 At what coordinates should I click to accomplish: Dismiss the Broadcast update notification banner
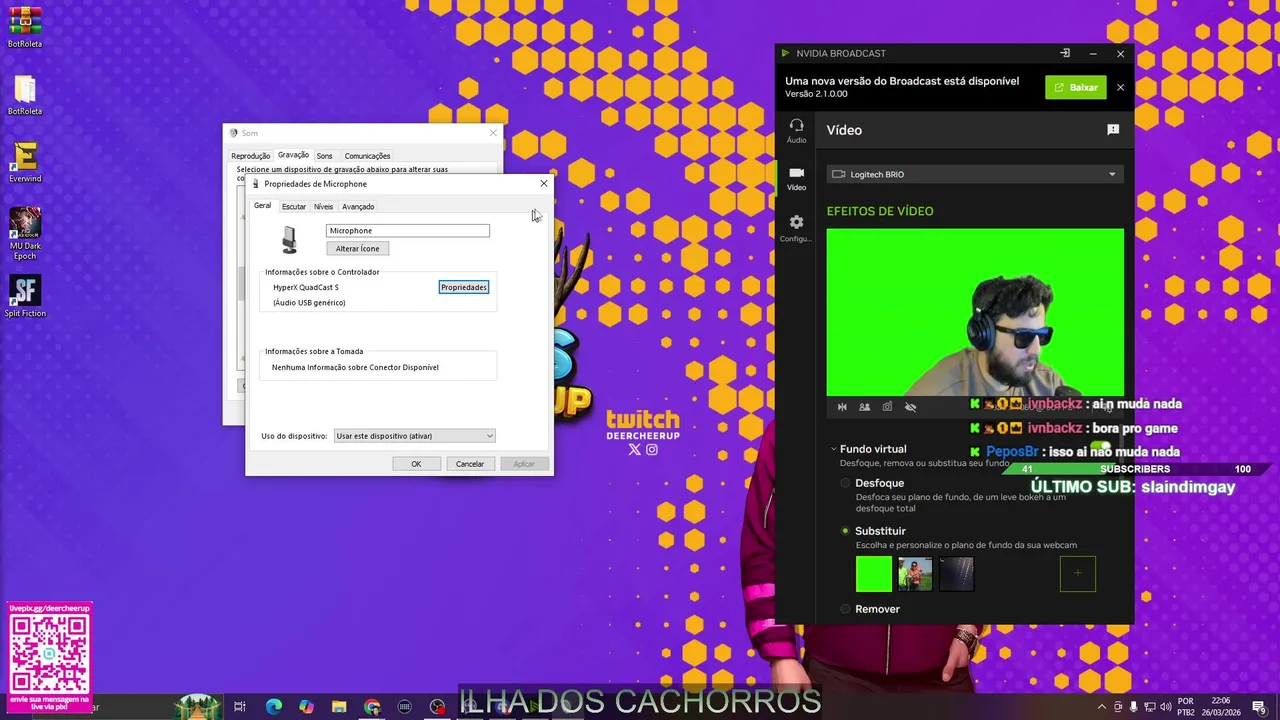[x=1120, y=87]
